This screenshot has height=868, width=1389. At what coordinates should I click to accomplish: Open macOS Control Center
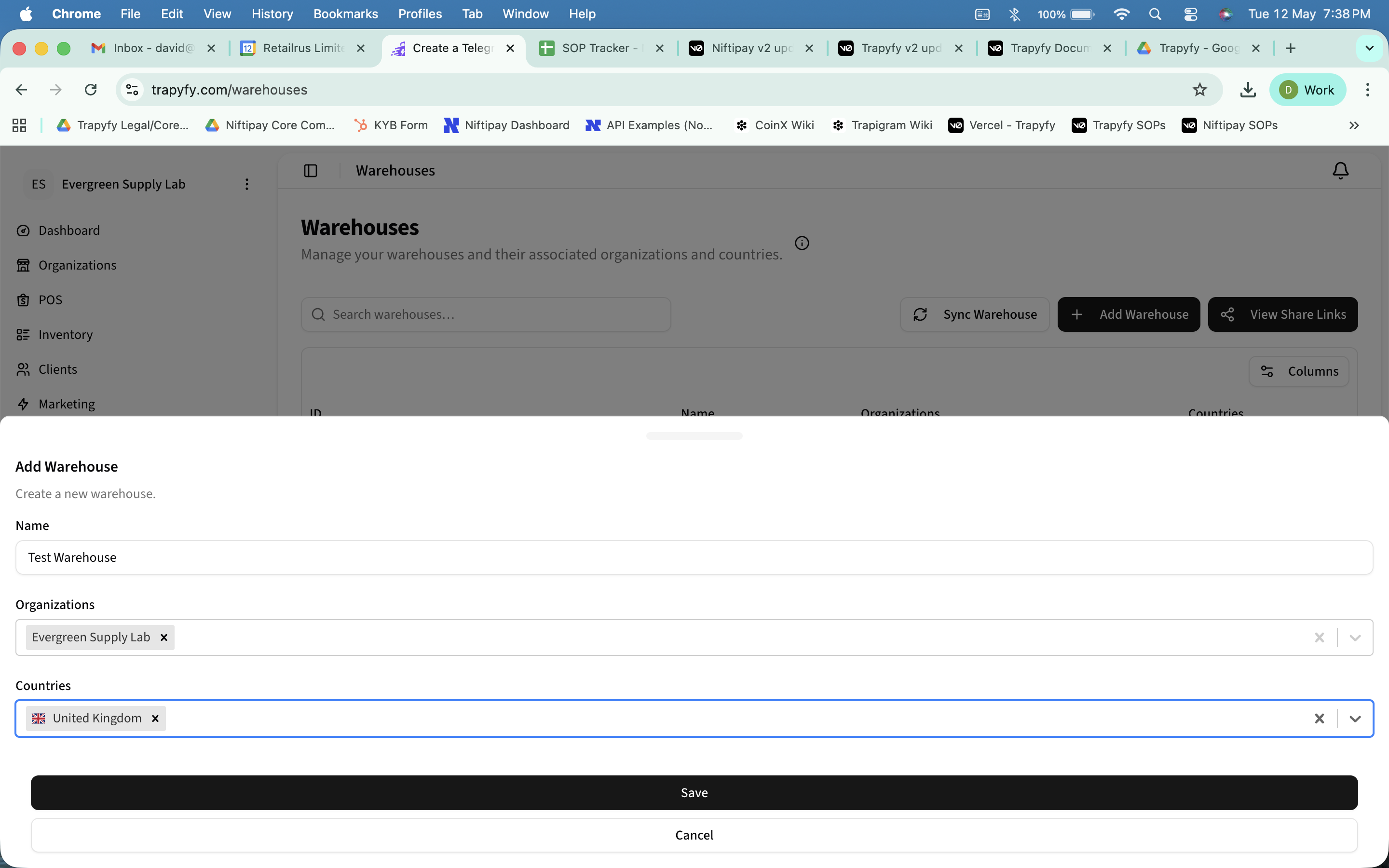(1190, 14)
